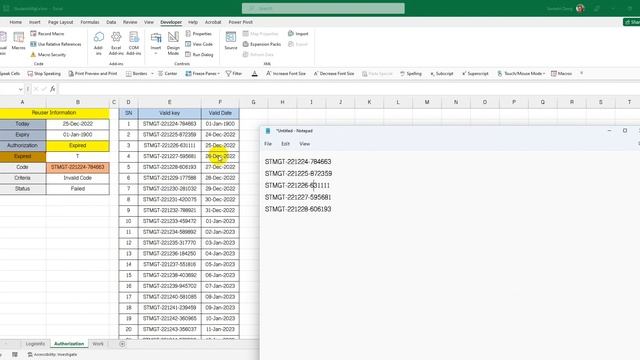Click into the formula bar

click(349, 89)
